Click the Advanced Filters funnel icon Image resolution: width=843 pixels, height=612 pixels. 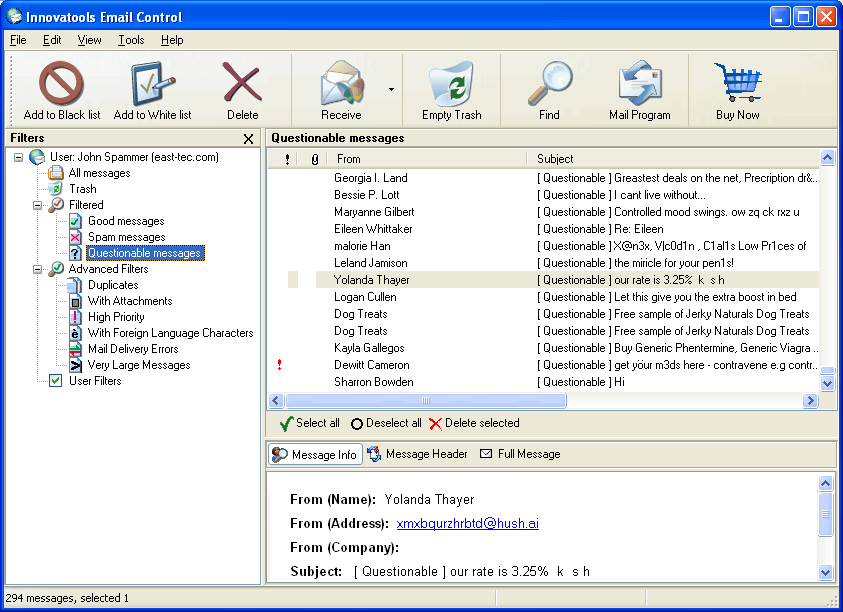pos(56,268)
